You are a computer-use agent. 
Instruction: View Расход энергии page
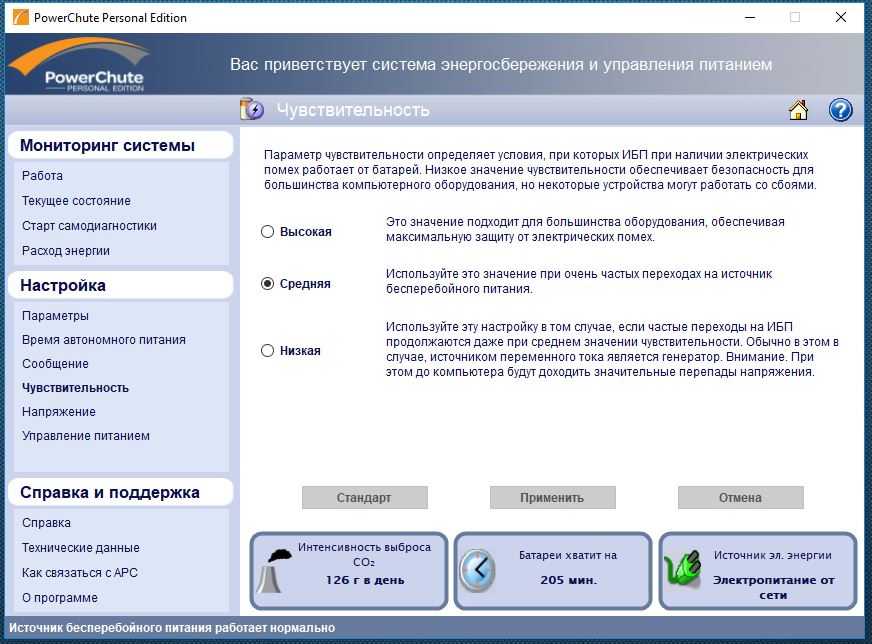pos(66,251)
